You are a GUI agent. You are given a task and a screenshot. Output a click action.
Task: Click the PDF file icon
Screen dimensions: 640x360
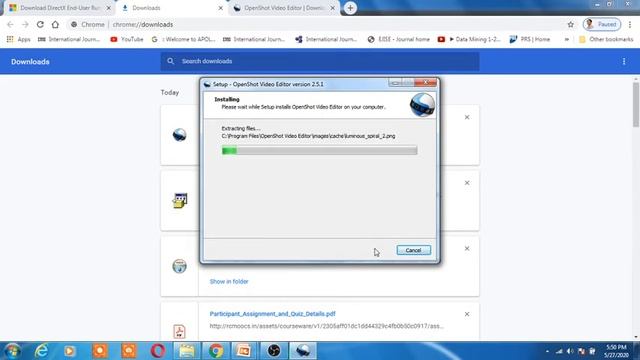[x=179, y=331]
